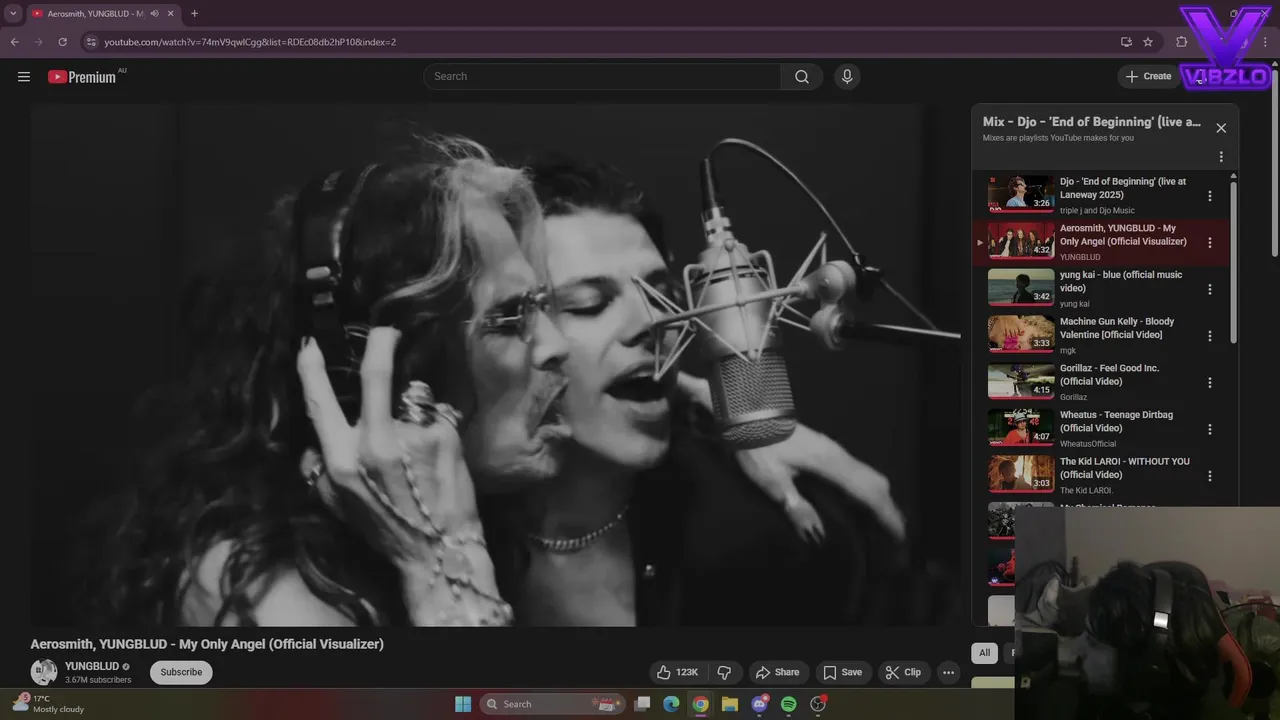Open the YouTube guide hamburger menu
1280x720 pixels.
point(24,77)
